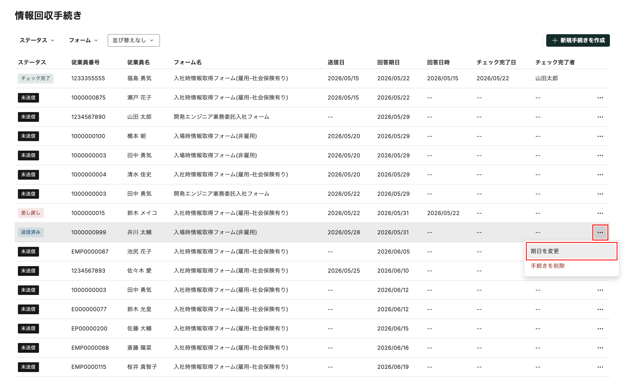This screenshot has height=378, width=625.
Task: Select the 差し戻し status badge
Action: pyautogui.click(x=31, y=213)
